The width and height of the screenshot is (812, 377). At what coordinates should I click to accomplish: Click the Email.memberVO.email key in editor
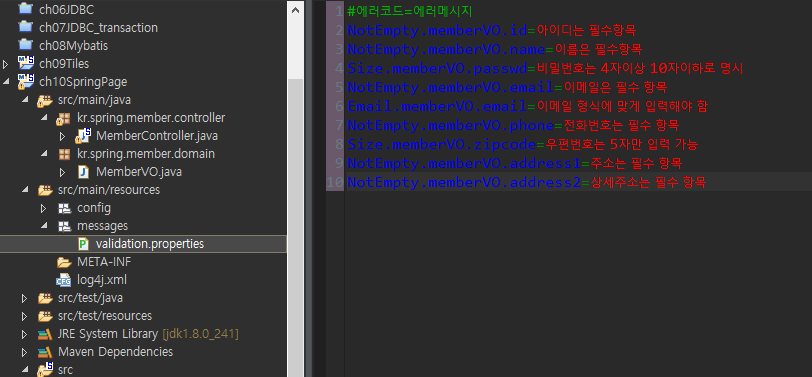[x=437, y=106]
